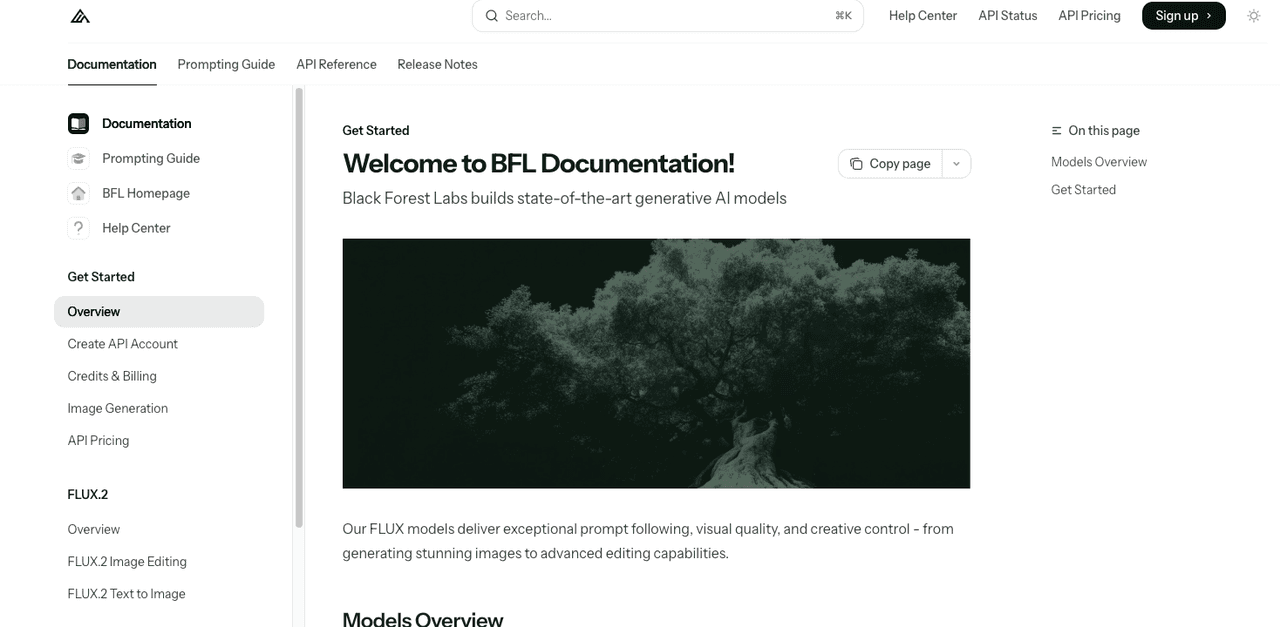Screen dimensions: 1280x627
Task: Open BFL Homepage in the sidebar
Action: point(146,194)
